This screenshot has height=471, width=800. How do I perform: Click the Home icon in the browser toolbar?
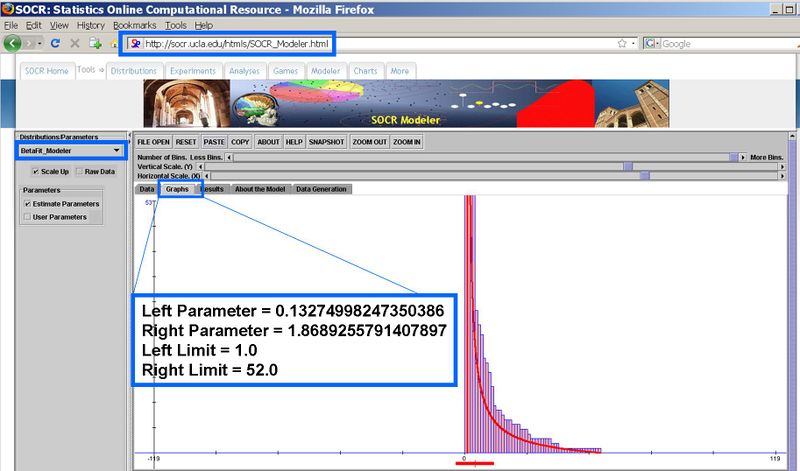click(x=114, y=44)
